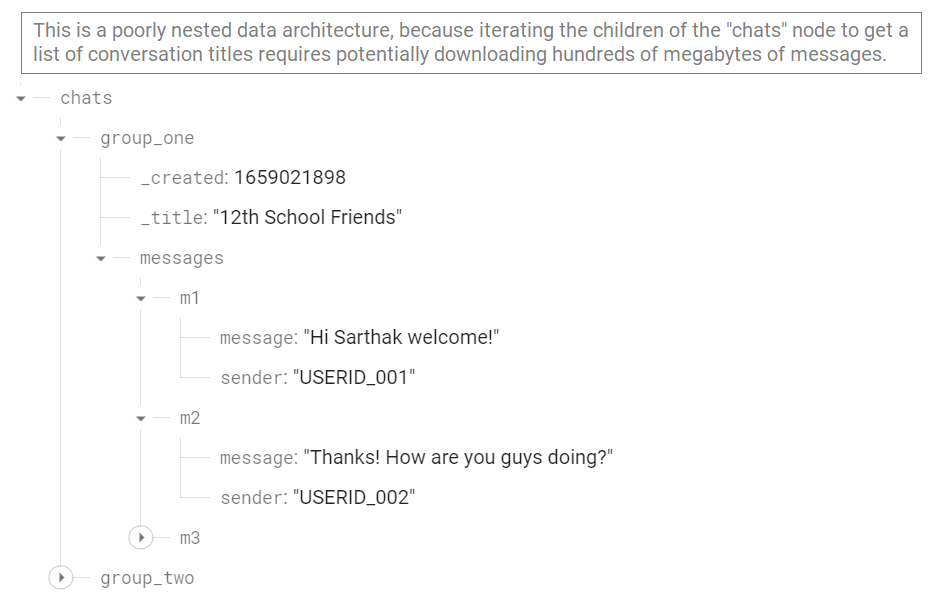Collapse the m2 message node arrow

pyautogui.click(x=141, y=419)
